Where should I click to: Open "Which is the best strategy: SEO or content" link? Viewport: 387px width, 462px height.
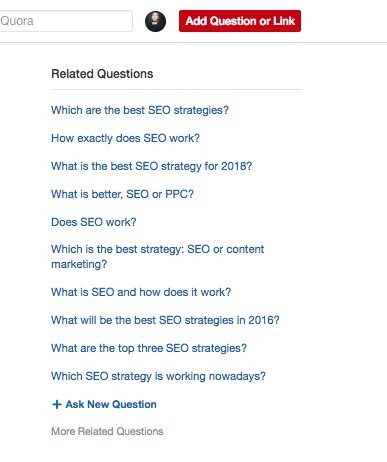pos(157,249)
